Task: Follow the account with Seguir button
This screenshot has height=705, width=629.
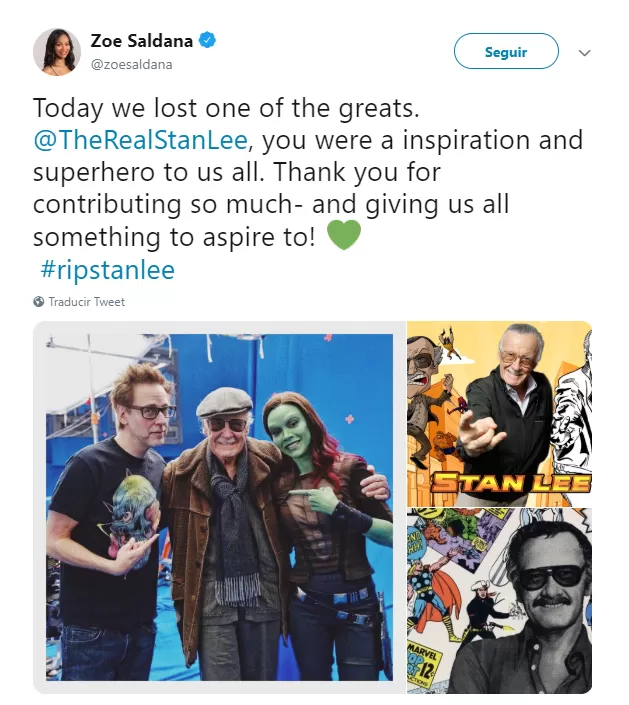Action: click(x=506, y=51)
